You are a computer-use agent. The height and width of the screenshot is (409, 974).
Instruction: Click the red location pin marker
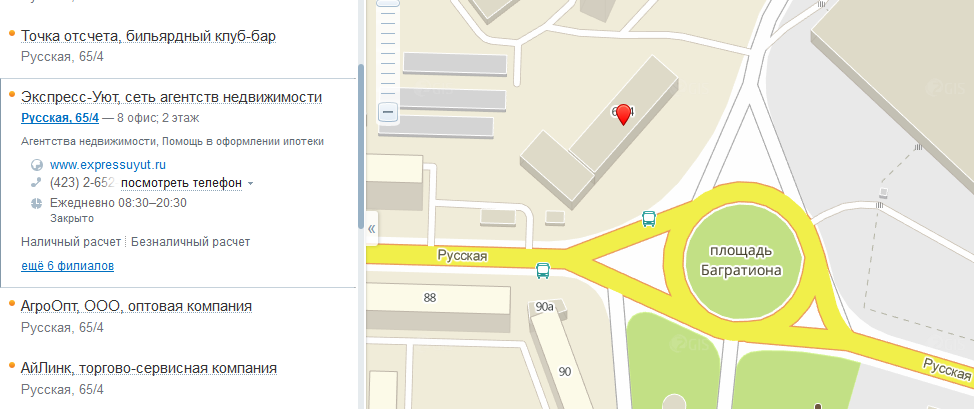tap(624, 116)
